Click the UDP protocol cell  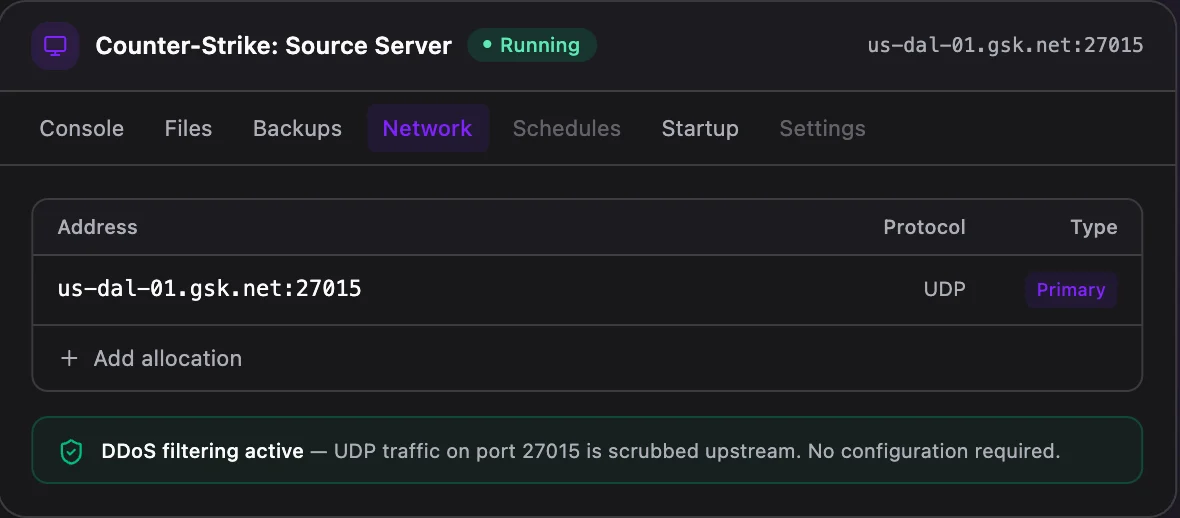click(944, 290)
